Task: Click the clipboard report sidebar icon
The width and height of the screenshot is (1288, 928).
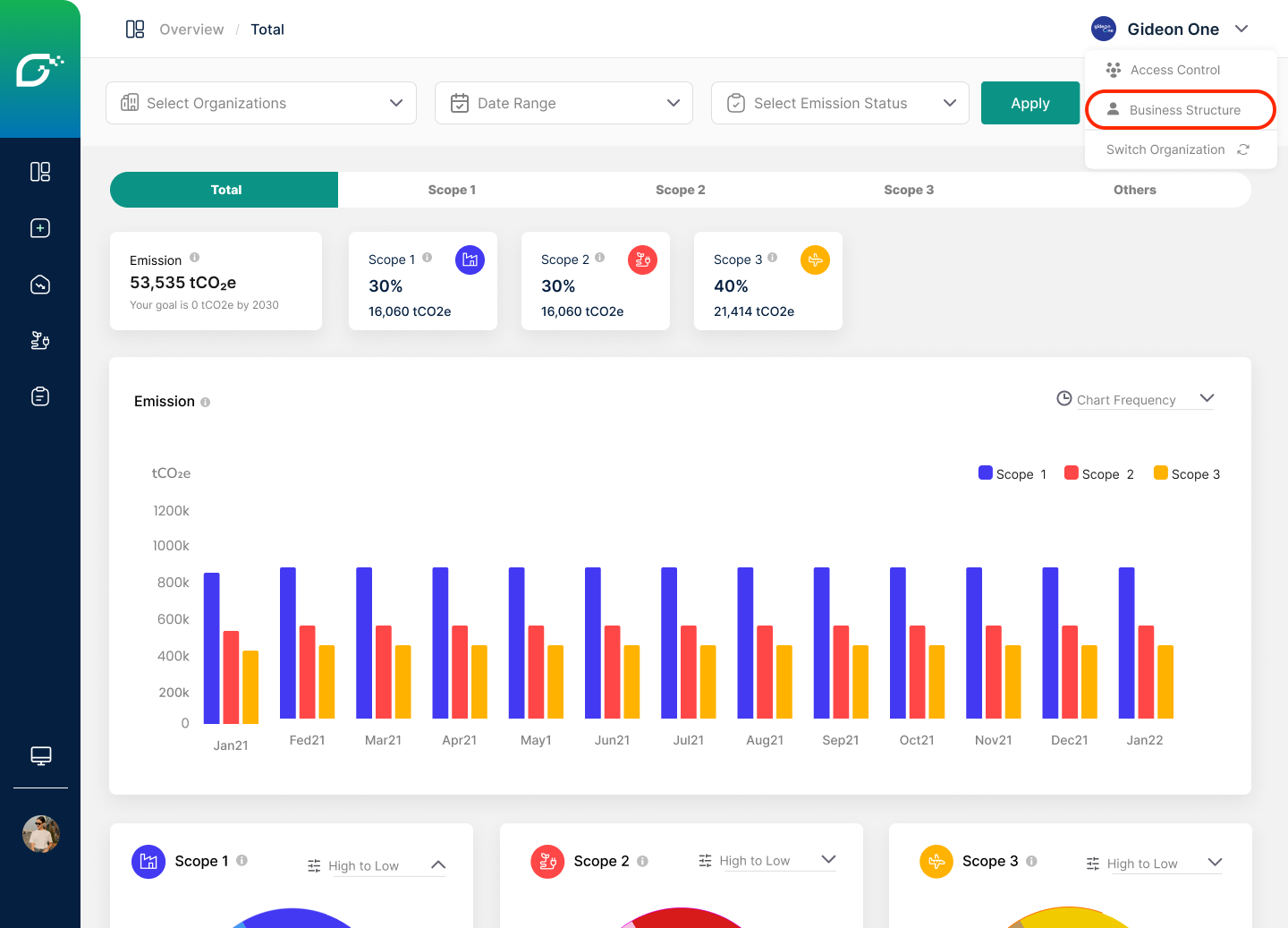Action: pyautogui.click(x=40, y=396)
